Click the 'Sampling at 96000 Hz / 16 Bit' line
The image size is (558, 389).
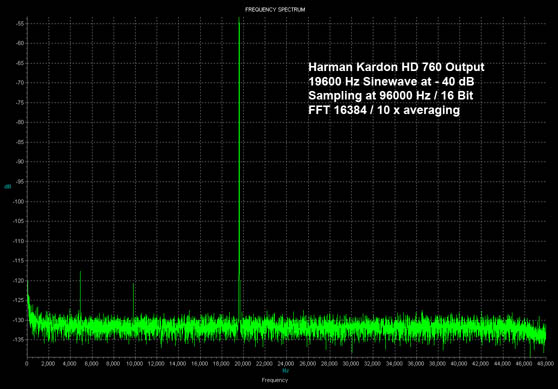[391, 95]
